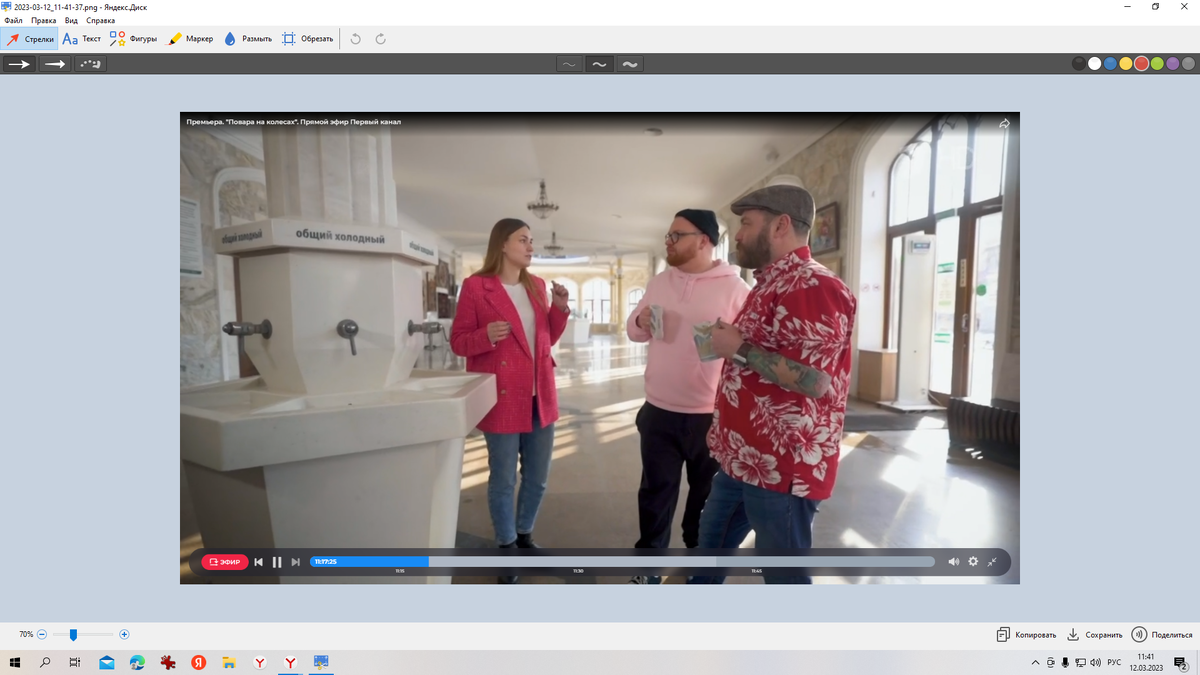Viewport: 1200px width, 675px height.
Task: Set the thickest line thickness
Action: (x=630, y=64)
